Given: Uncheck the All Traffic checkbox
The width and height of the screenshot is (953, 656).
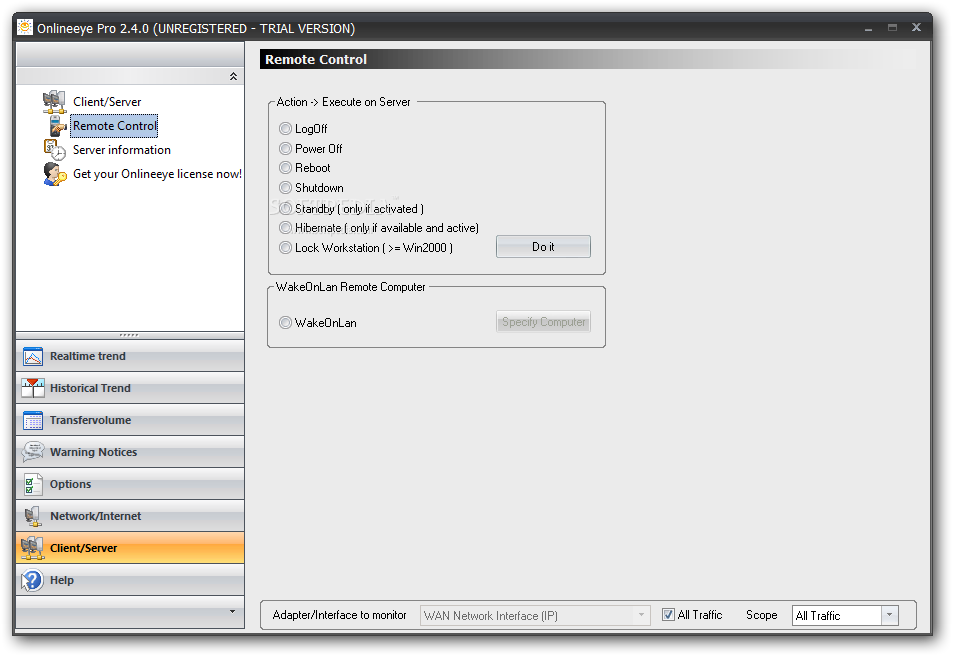Looking at the screenshot, I should 668,615.
